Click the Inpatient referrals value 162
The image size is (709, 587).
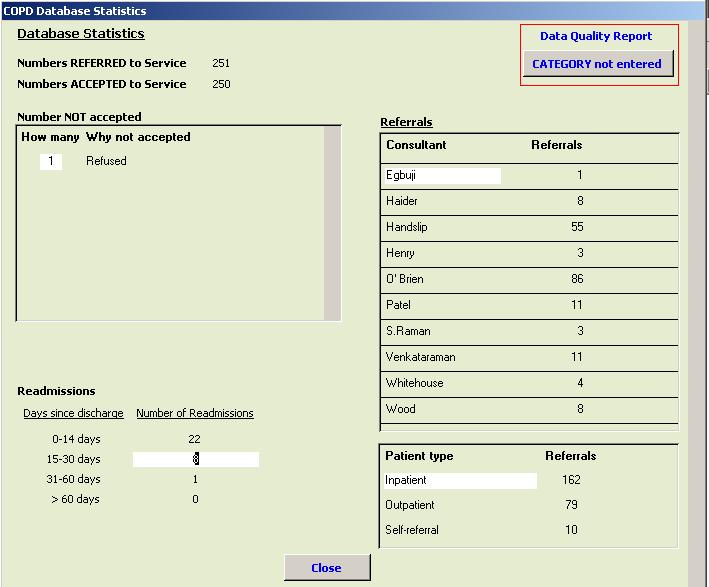click(571, 480)
